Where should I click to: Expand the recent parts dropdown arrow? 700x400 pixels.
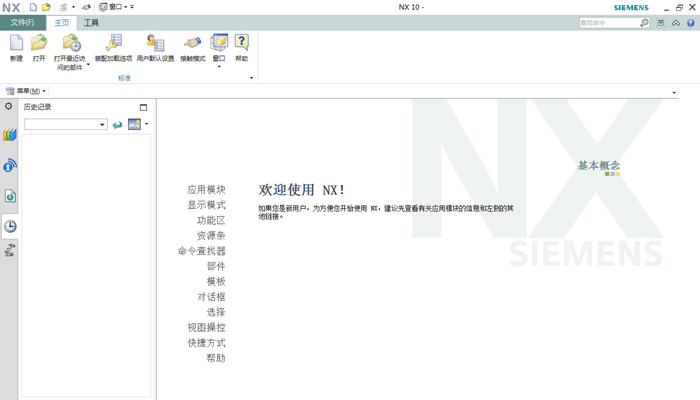coord(88,65)
